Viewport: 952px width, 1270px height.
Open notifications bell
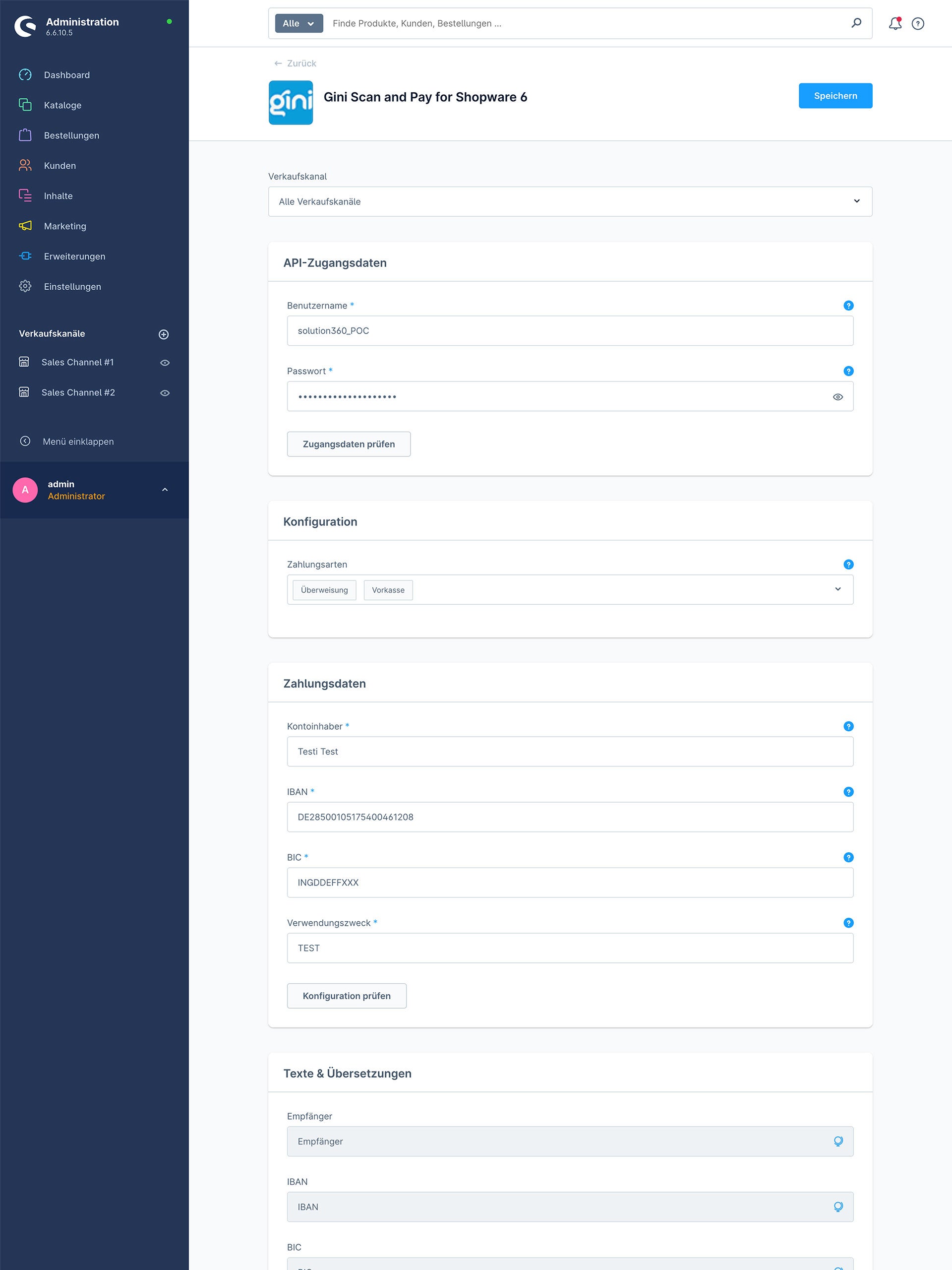point(894,23)
